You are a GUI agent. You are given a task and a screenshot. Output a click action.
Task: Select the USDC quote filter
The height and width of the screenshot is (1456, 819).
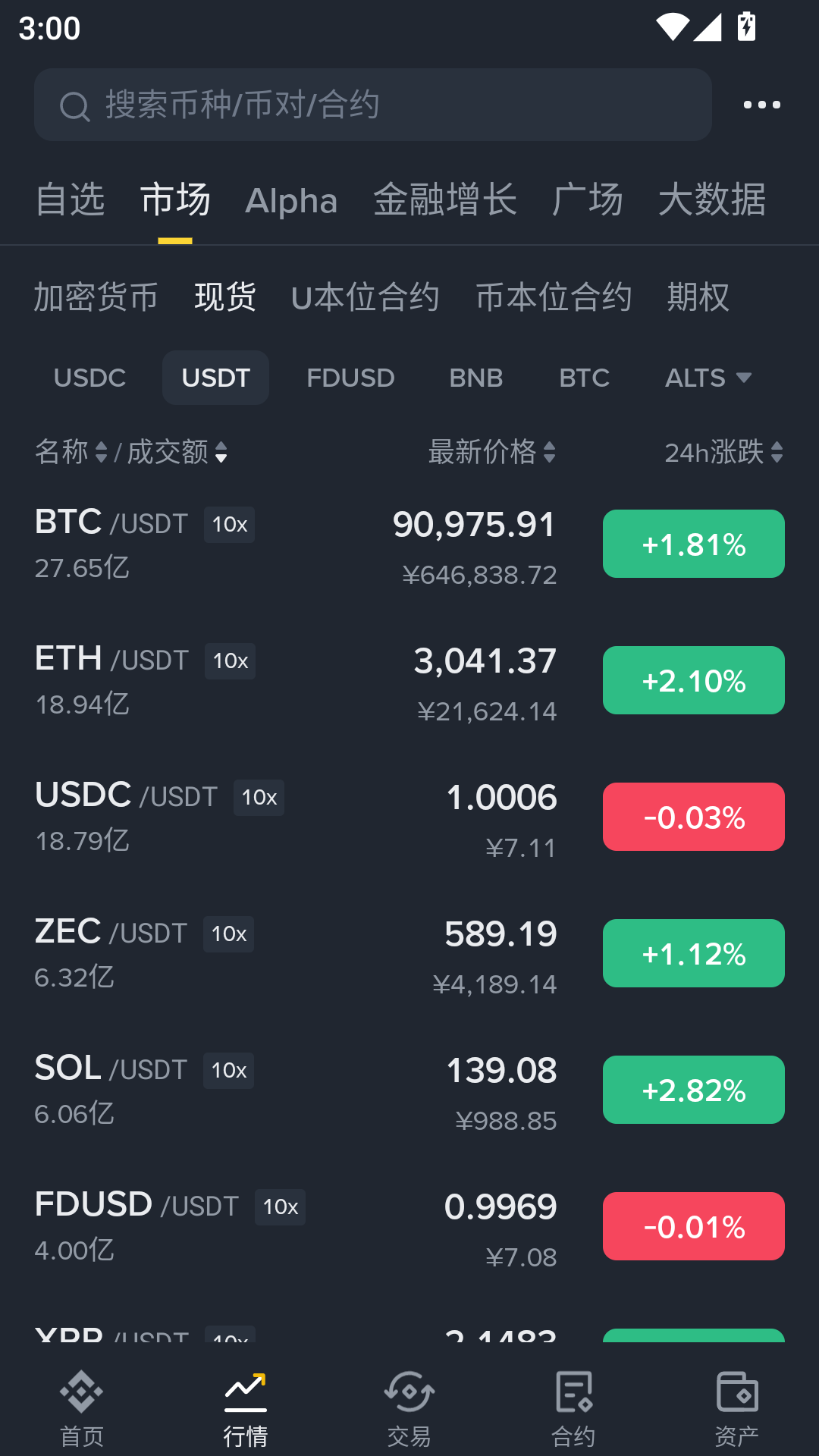click(89, 378)
